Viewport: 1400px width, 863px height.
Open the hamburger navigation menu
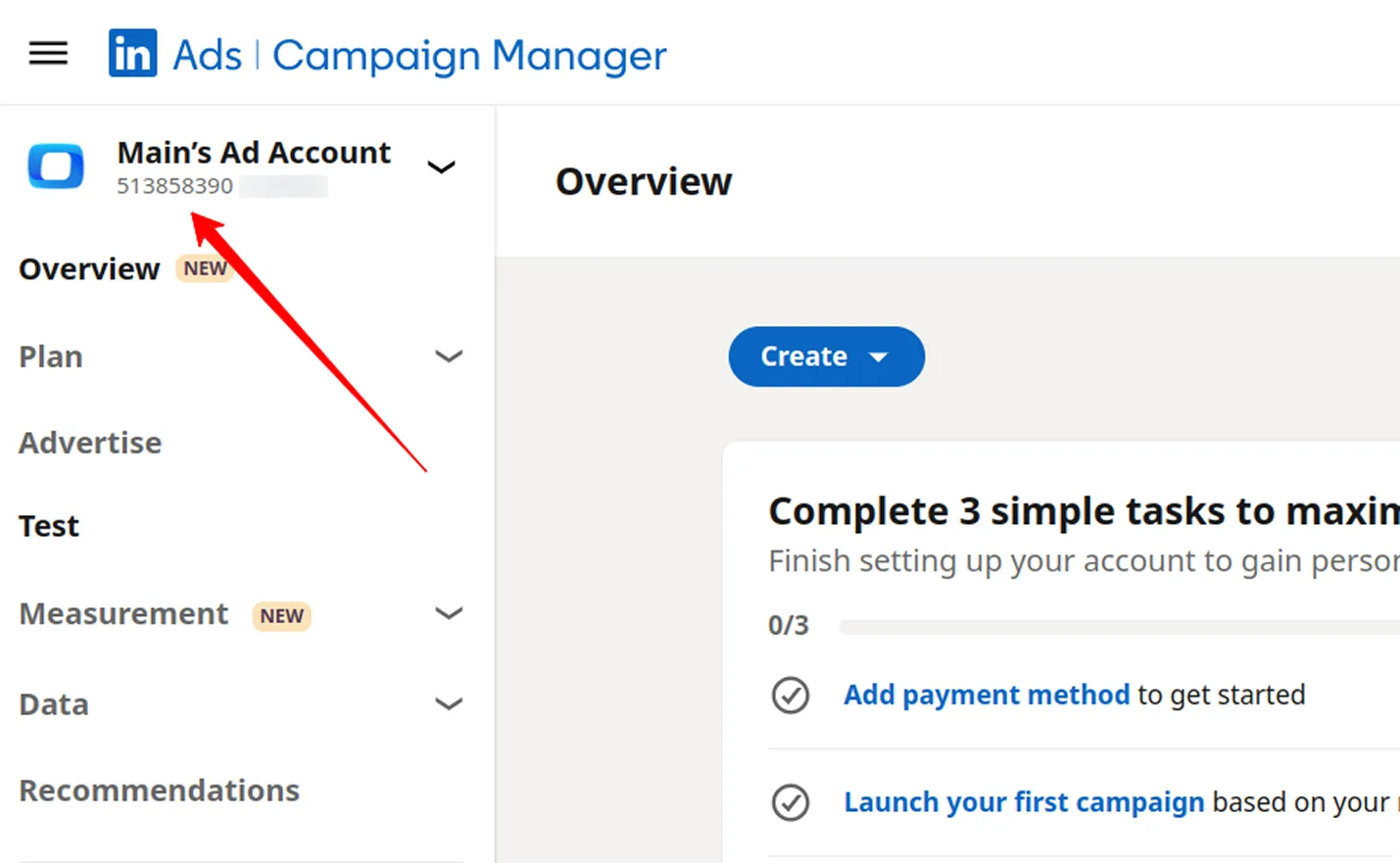coord(47,54)
